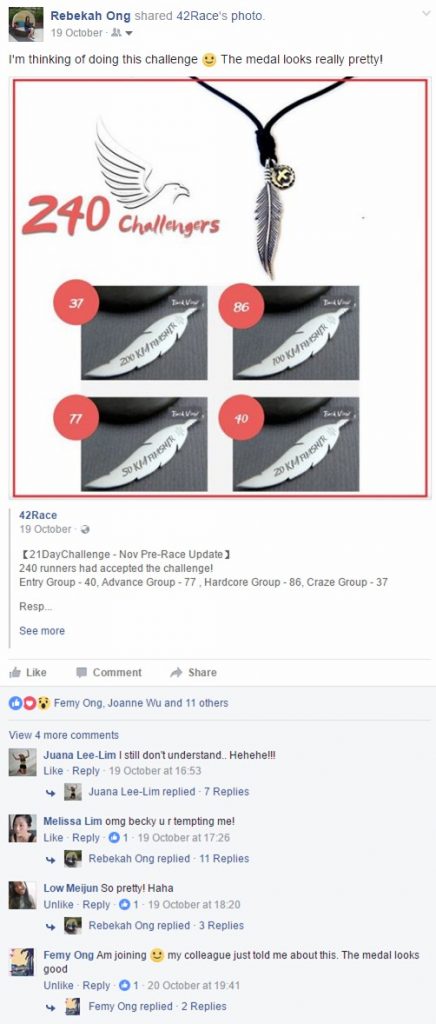
Task: Reply to Melissa Lim's comment
Action: tap(86, 837)
